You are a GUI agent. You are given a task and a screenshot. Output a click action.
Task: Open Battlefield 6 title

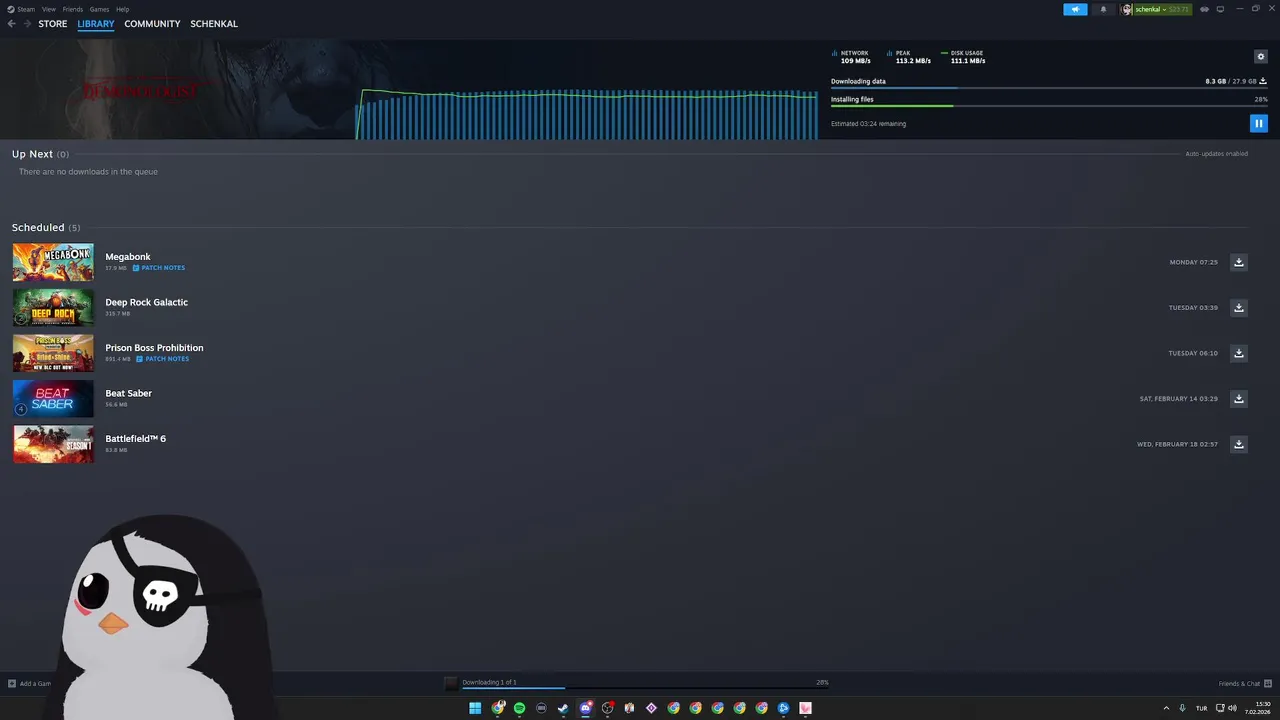(x=135, y=439)
